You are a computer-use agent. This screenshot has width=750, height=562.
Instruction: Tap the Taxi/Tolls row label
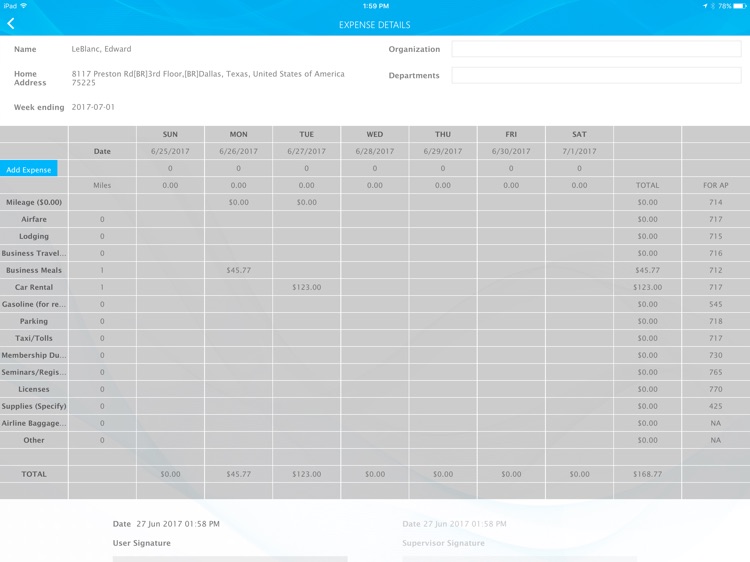pyautogui.click(x=34, y=338)
